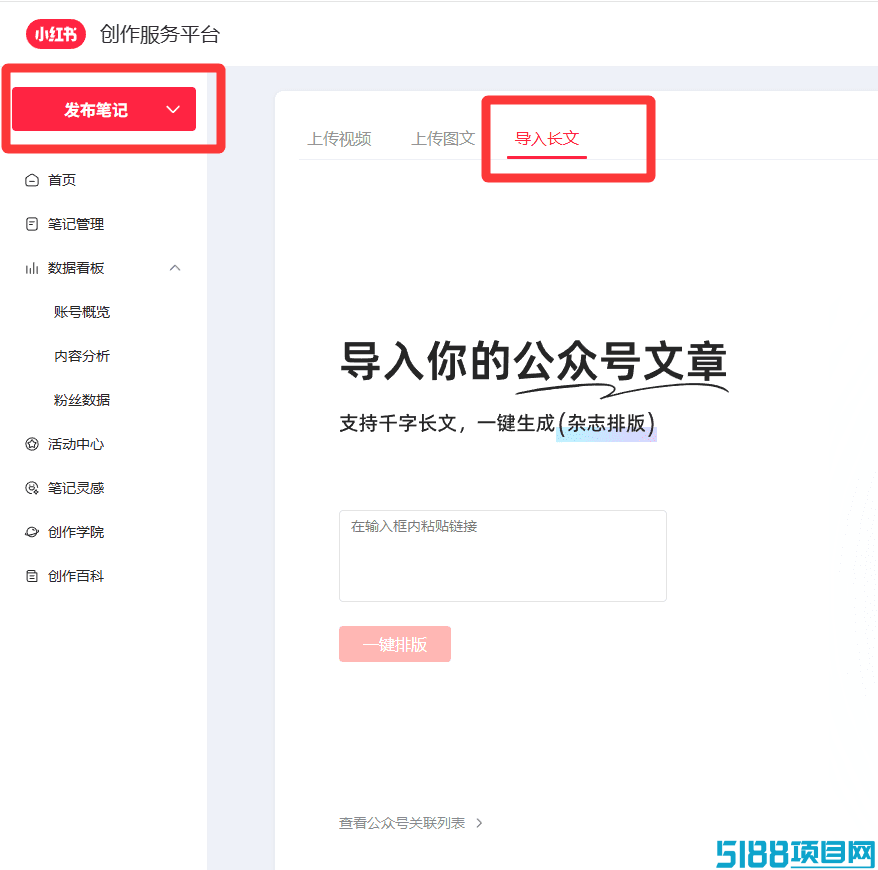Viewport: 878px width, 870px height.
Task: Click the 首页 home icon
Action: click(x=32, y=180)
